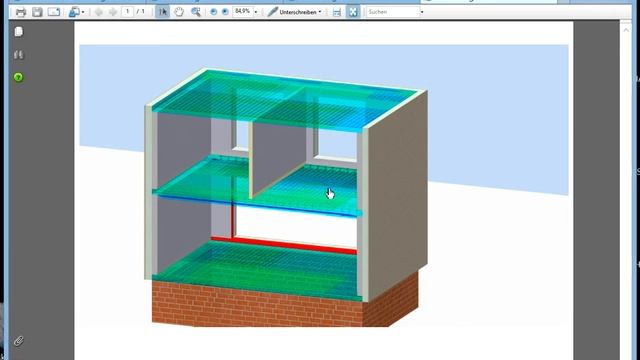The height and width of the screenshot is (360, 640).
Task: Go to the previous page arrow
Action: pos(98,12)
